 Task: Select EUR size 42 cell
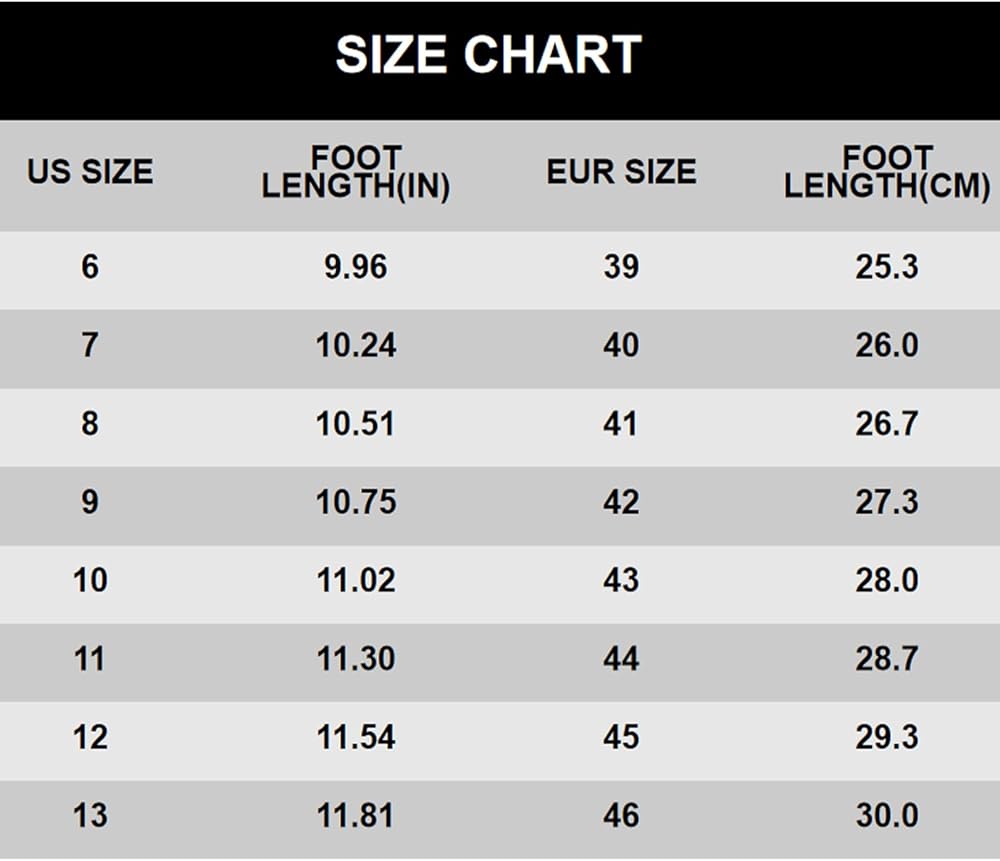coord(621,501)
